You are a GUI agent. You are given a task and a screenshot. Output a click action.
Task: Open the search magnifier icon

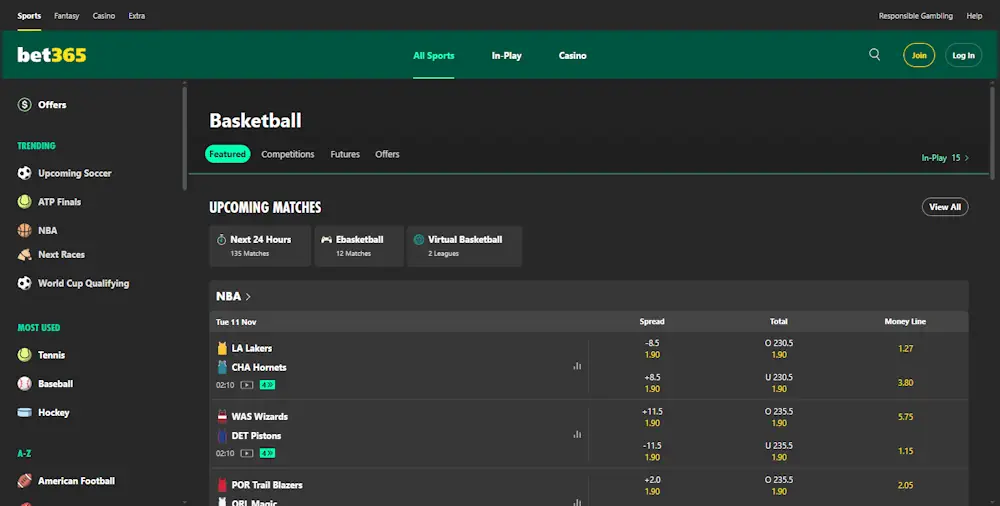(874, 55)
